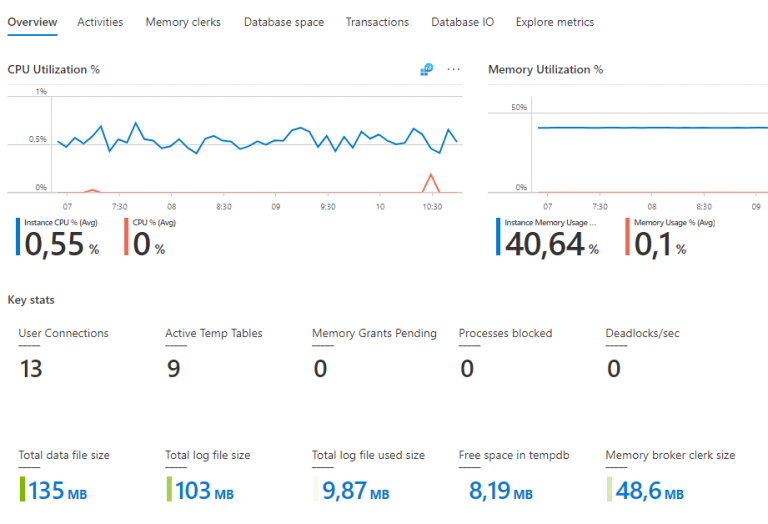Go to the Transactions tab

377,22
